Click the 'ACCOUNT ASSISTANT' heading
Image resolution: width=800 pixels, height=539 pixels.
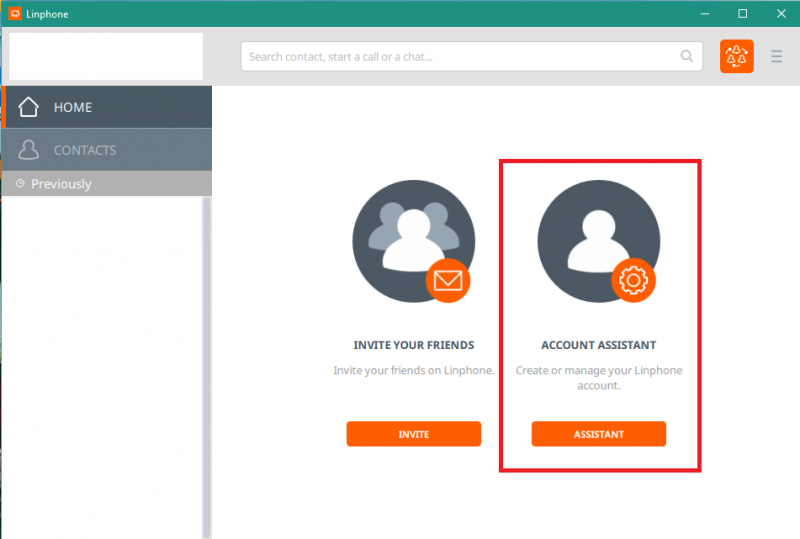598,345
